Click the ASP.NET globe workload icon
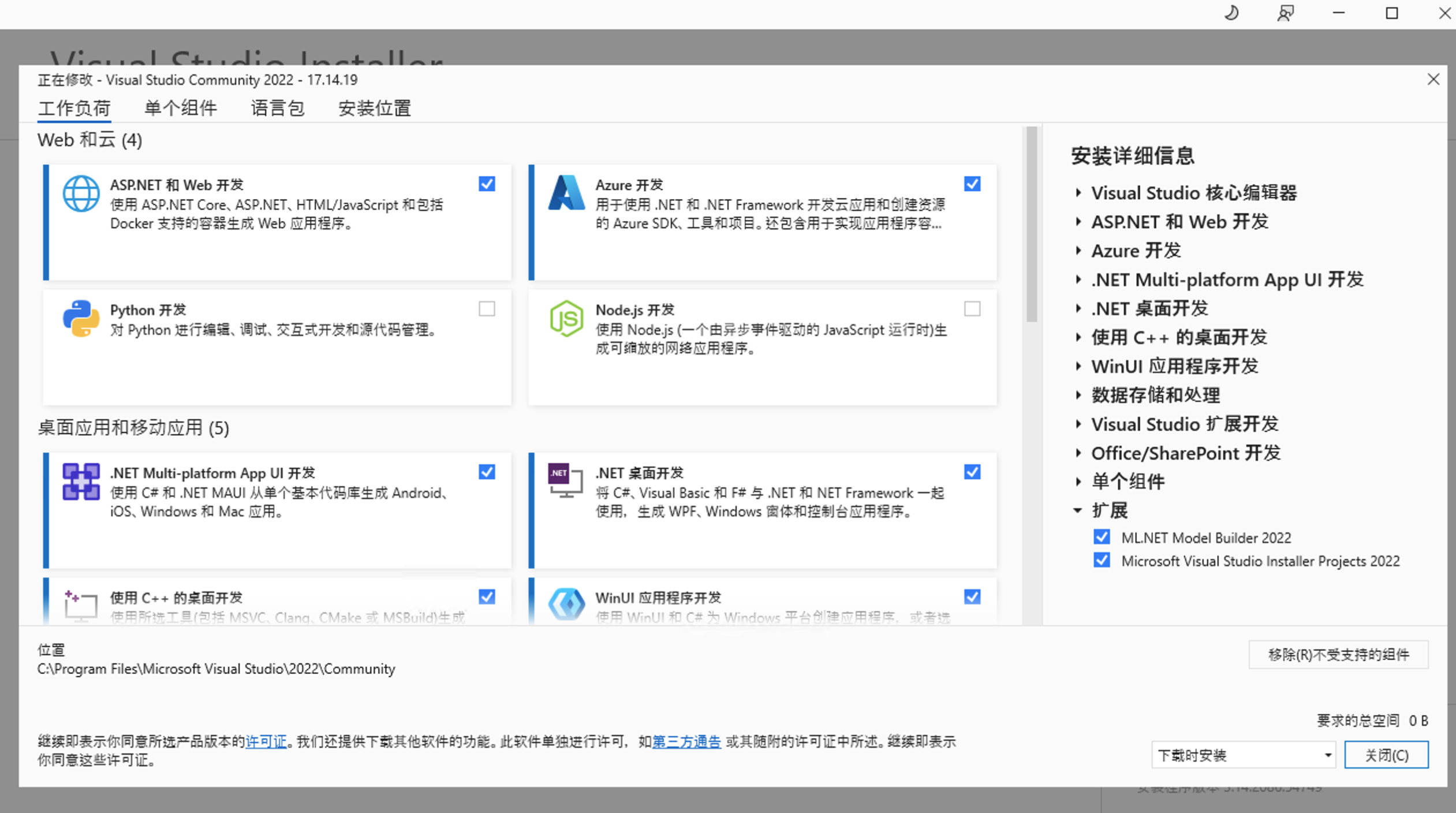Screen dimensions: 1456x813 81,194
